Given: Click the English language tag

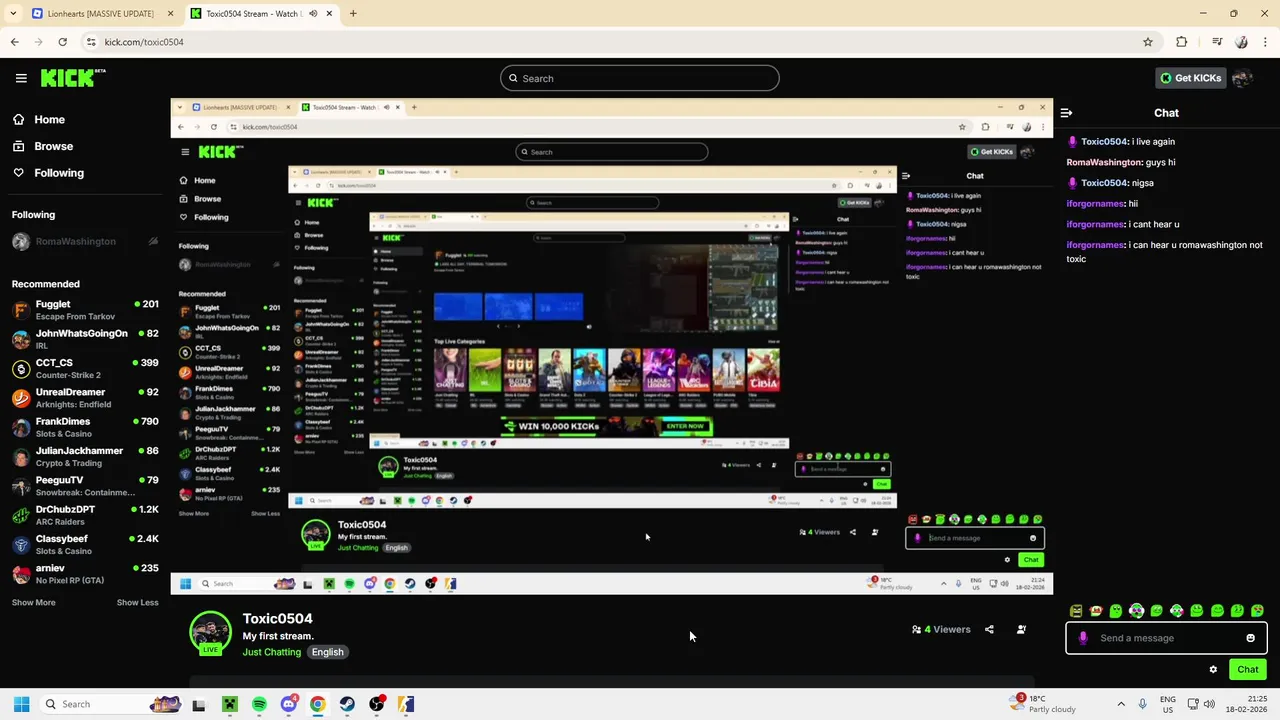Looking at the screenshot, I should [x=327, y=652].
